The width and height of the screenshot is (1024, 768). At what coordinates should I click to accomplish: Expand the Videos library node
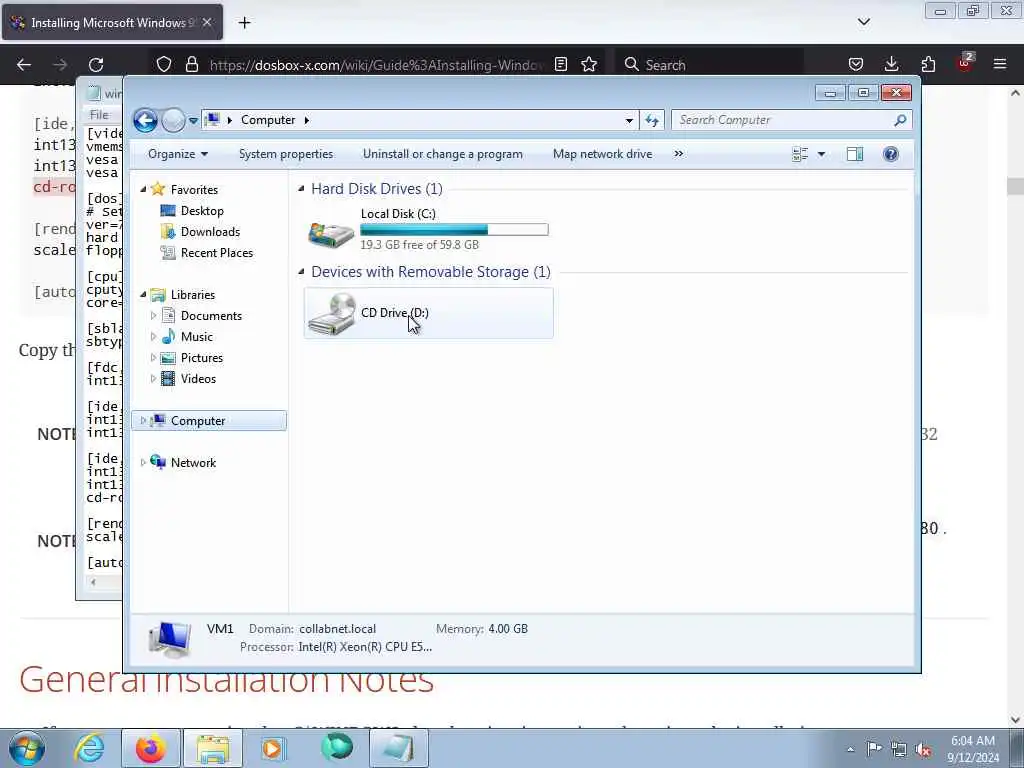tap(153, 379)
